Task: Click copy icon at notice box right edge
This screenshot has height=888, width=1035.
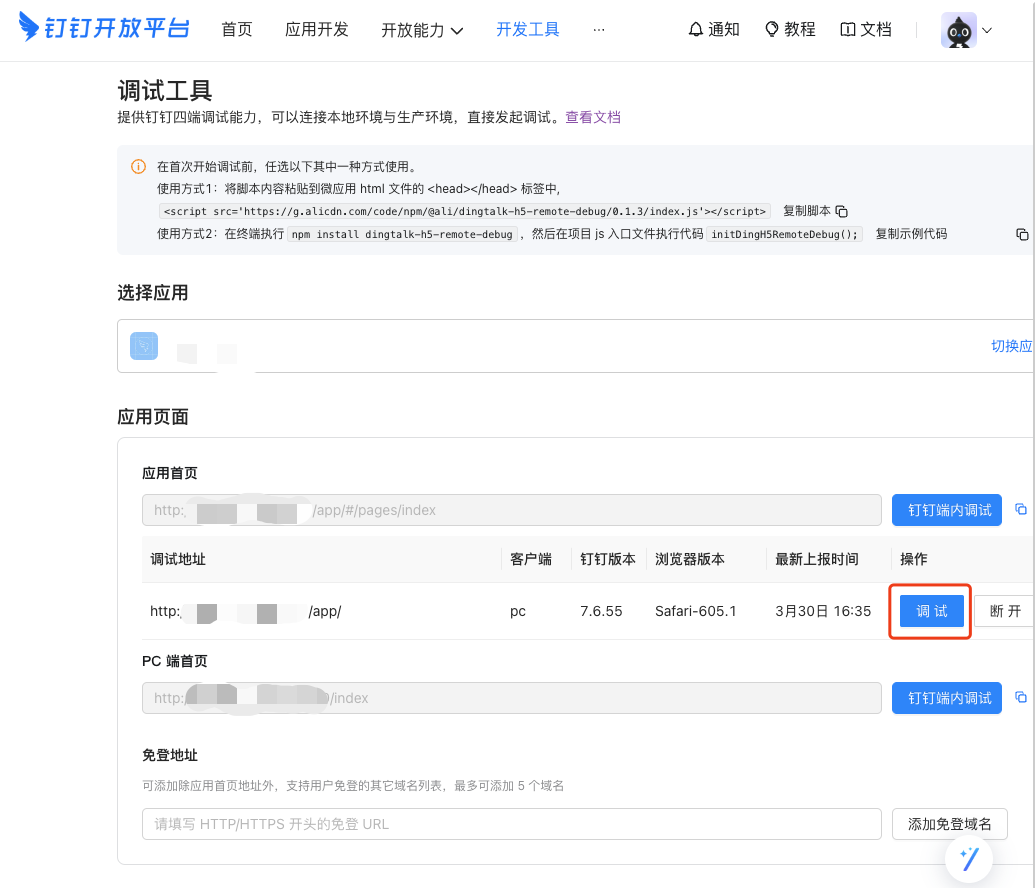Action: 1022,234
